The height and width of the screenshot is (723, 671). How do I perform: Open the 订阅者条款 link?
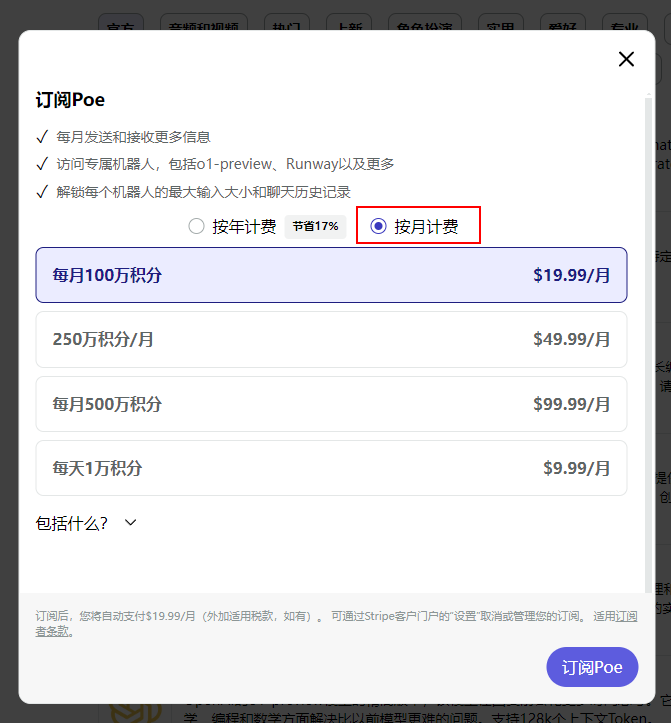coord(627,616)
